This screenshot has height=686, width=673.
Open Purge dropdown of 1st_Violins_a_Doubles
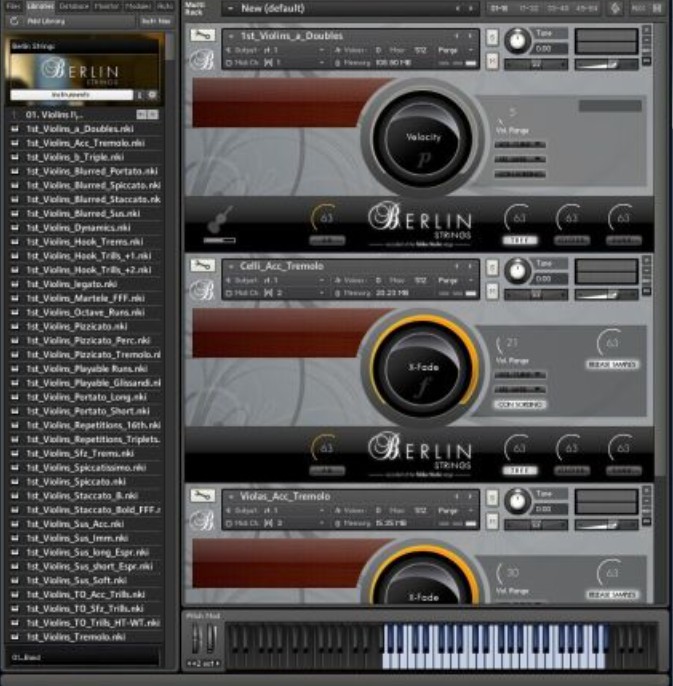pyautogui.click(x=471, y=50)
